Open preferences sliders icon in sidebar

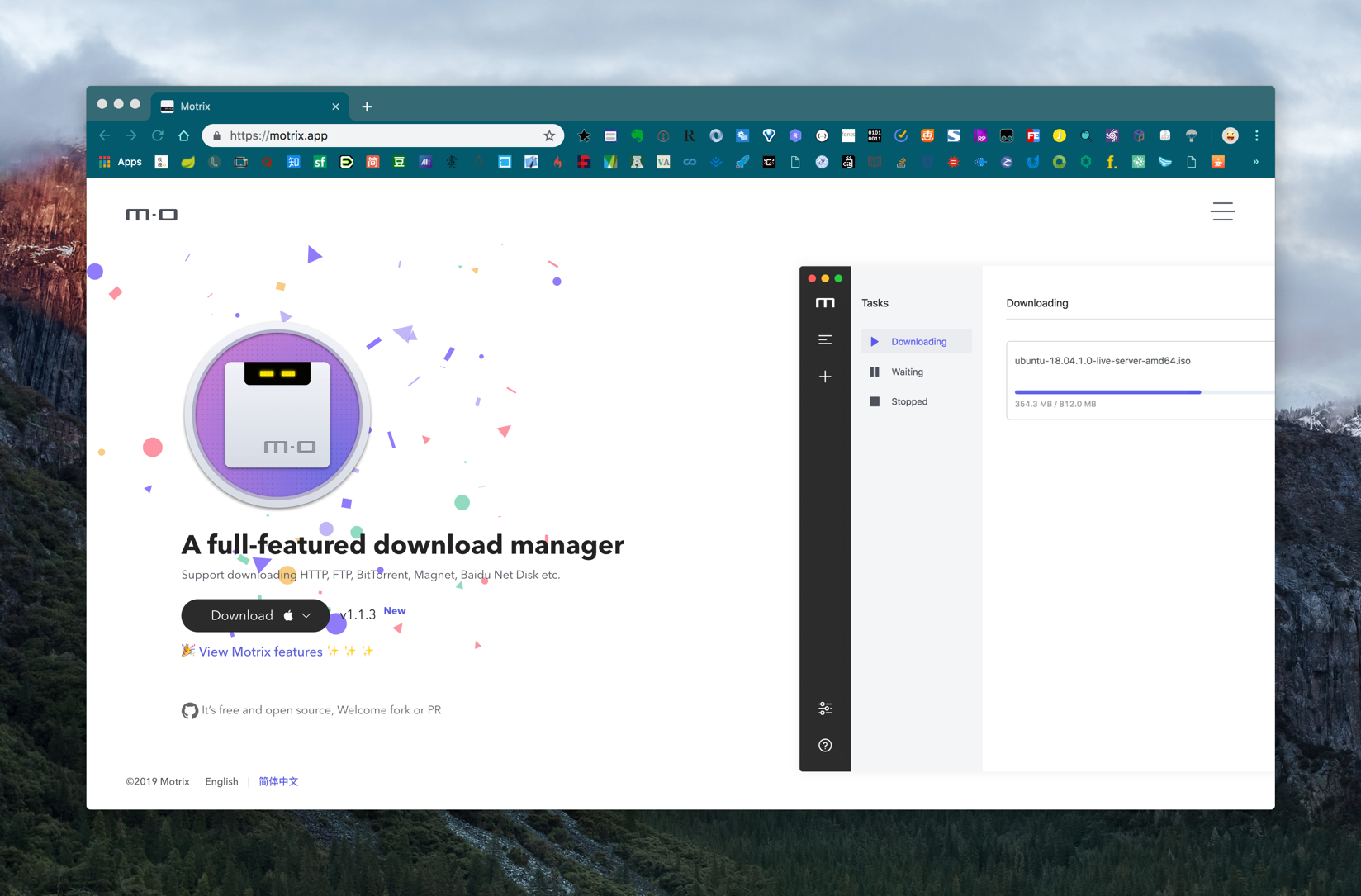pyautogui.click(x=824, y=709)
